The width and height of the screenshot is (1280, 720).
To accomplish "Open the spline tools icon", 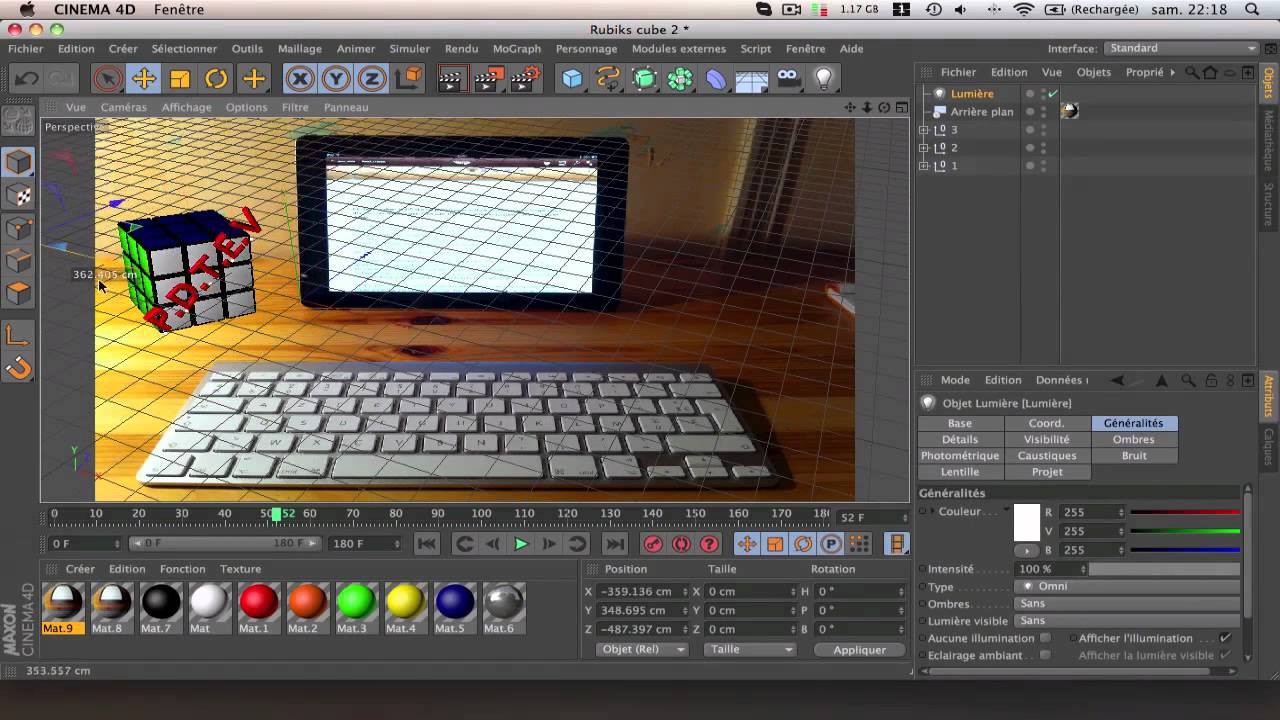I will coord(608,78).
